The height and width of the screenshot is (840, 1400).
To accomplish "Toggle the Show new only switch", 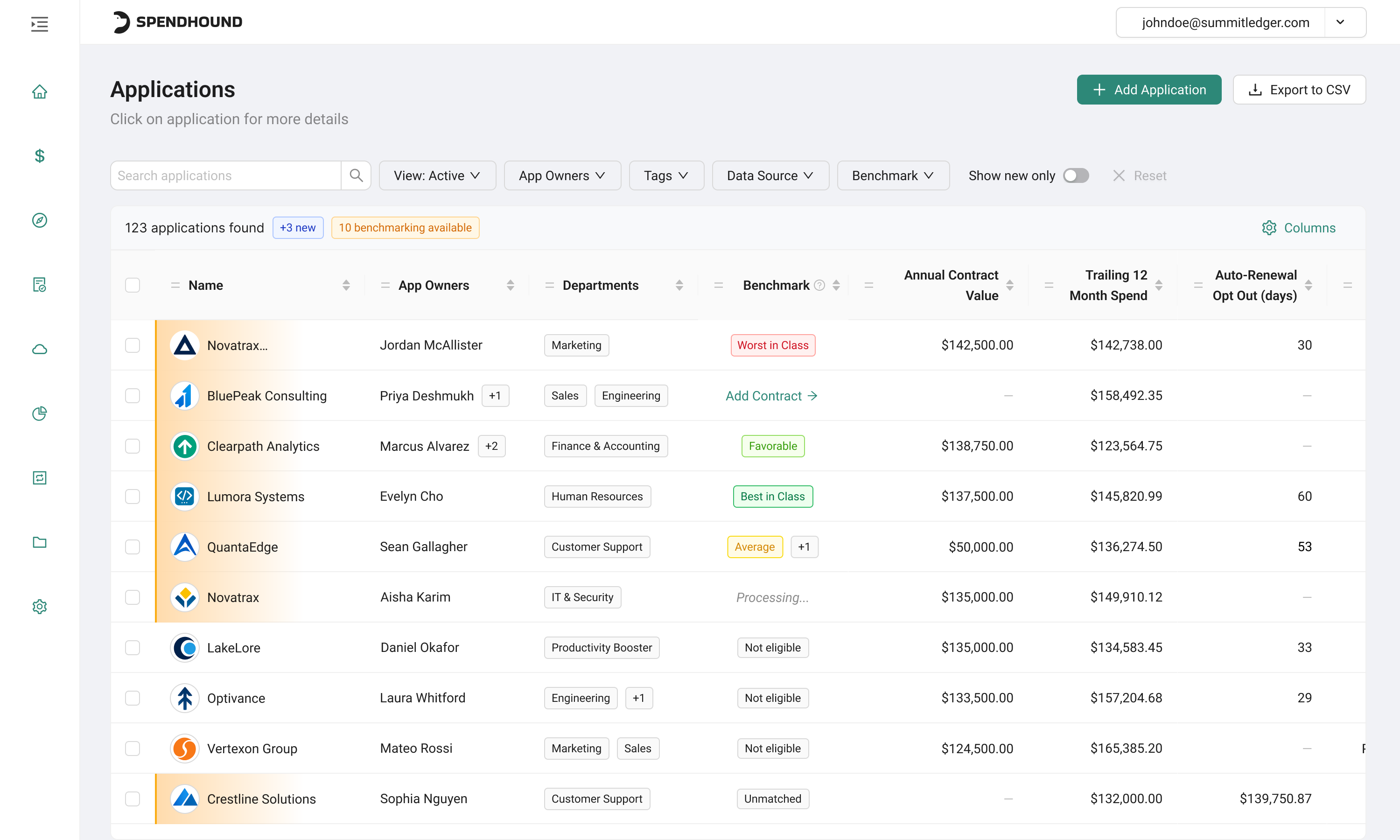I will tap(1076, 175).
